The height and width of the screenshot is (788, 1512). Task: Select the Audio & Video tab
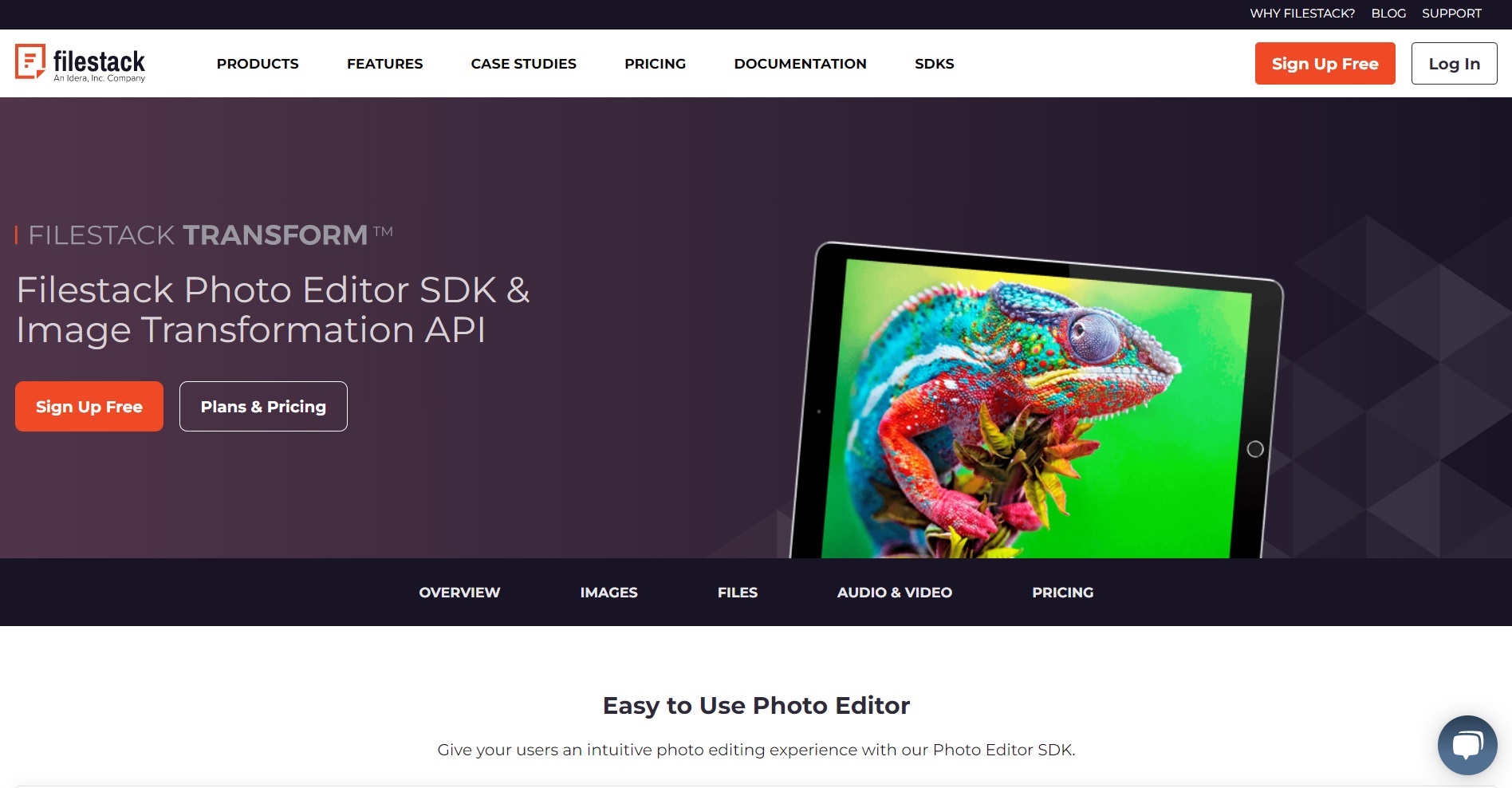coord(894,593)
